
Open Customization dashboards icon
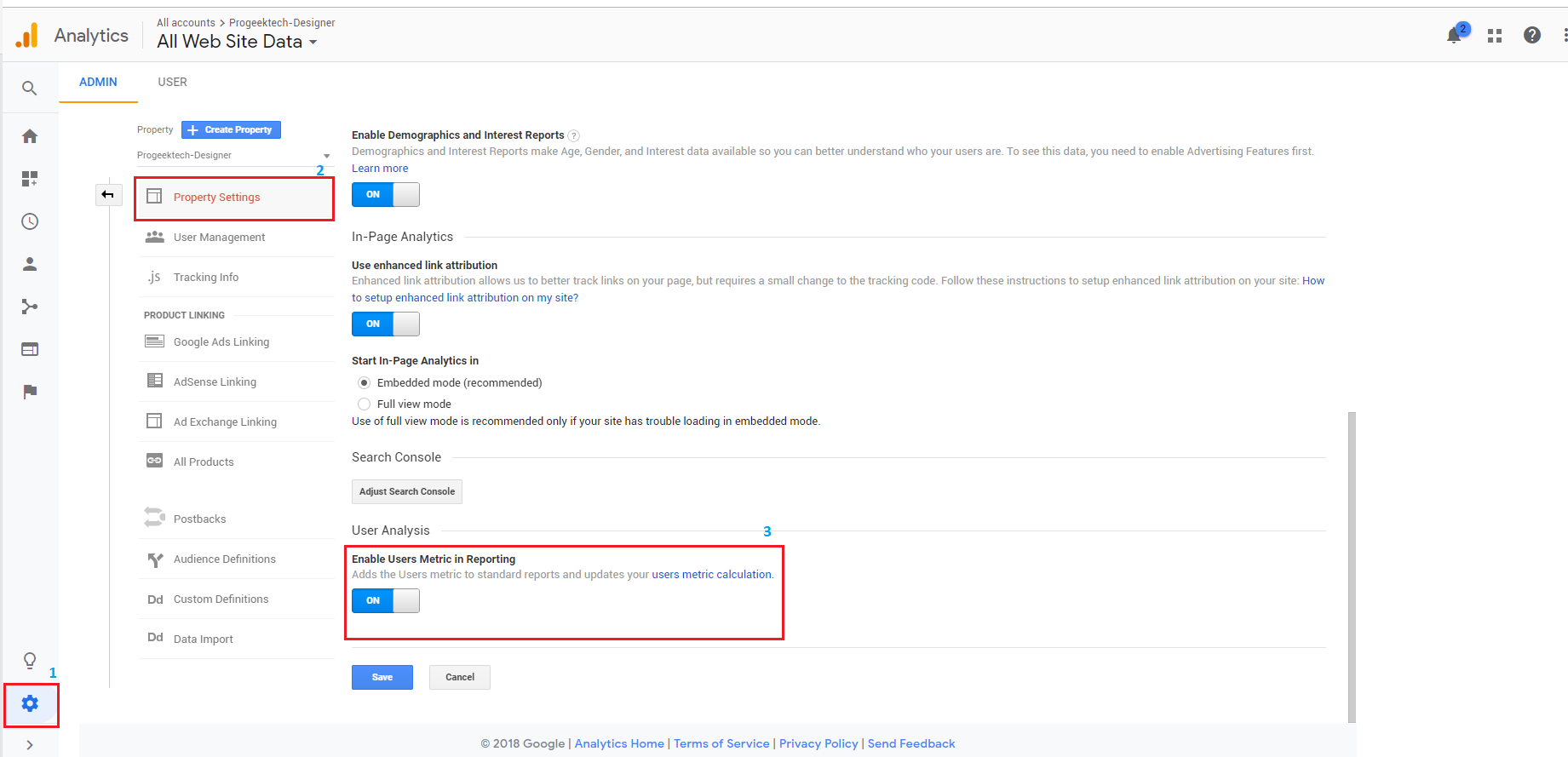pos(30,179)
